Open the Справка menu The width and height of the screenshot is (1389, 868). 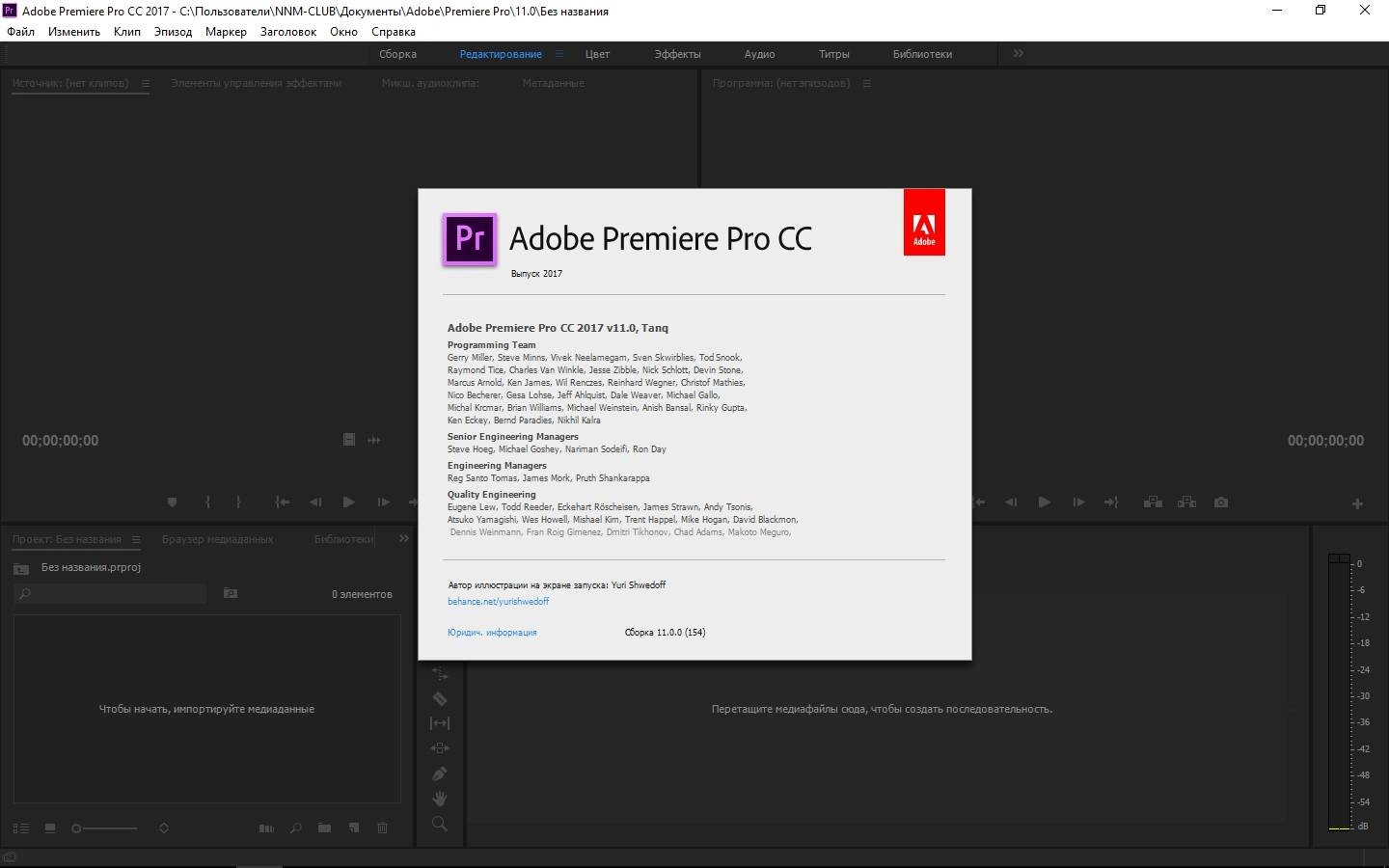pyautogui.click(x=394, y=32)
